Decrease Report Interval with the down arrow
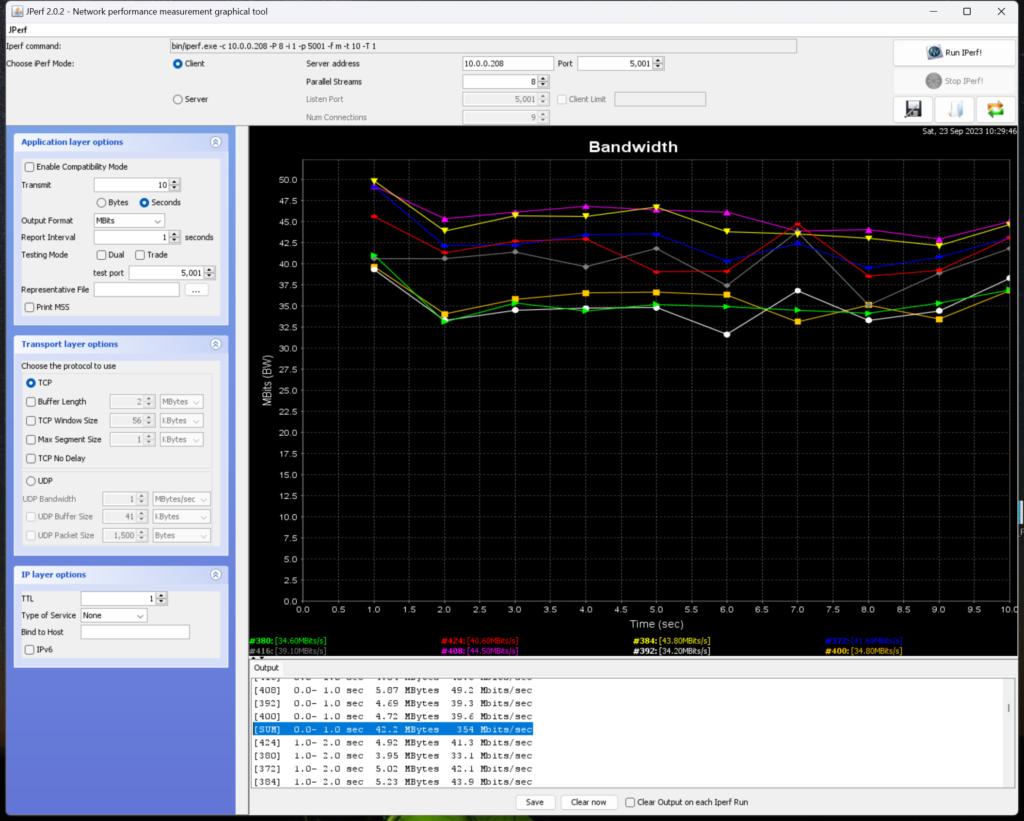Screen dimensions: 1024x821 174,241
